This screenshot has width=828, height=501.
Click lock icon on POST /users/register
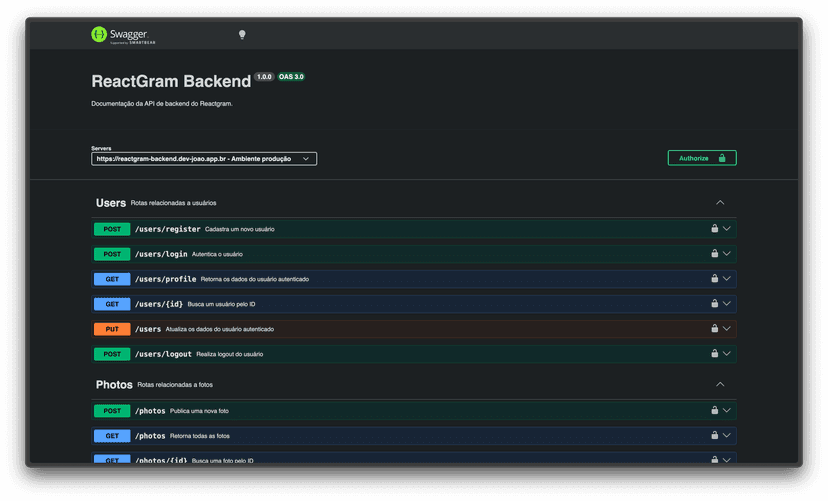click(x=714, y=229)
